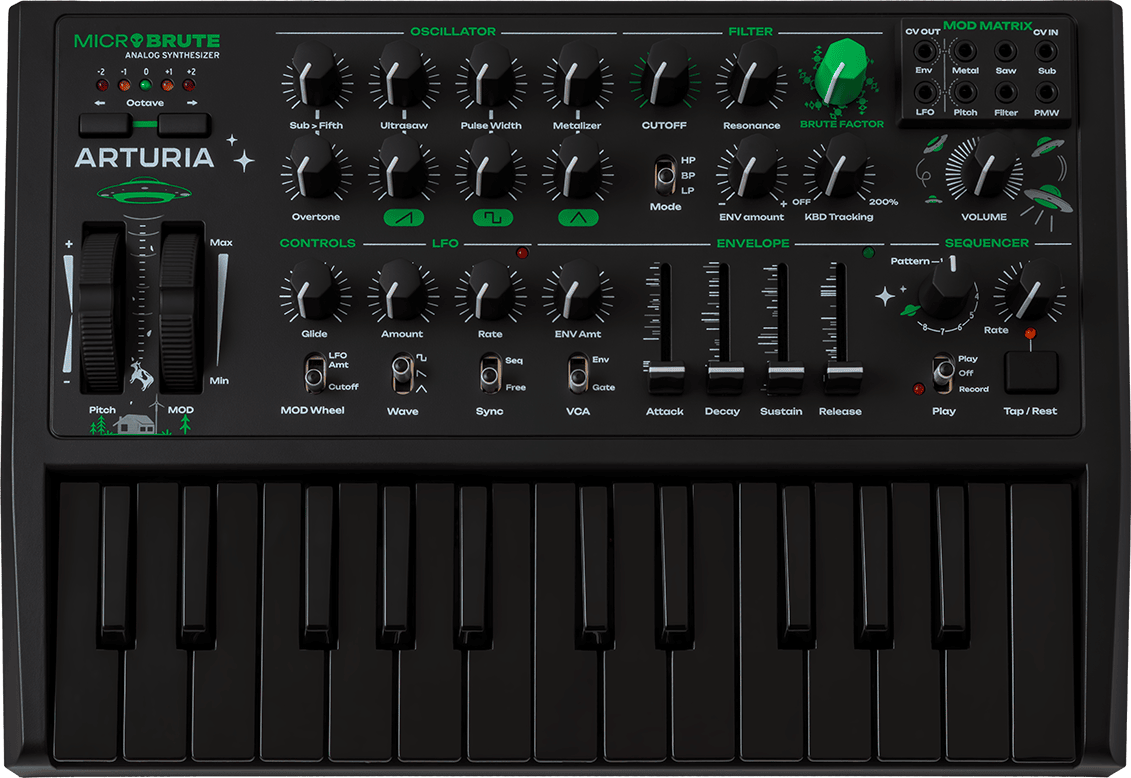
Task: Click the Pitch jack in Mod Matrix
Action: point(964,92)
